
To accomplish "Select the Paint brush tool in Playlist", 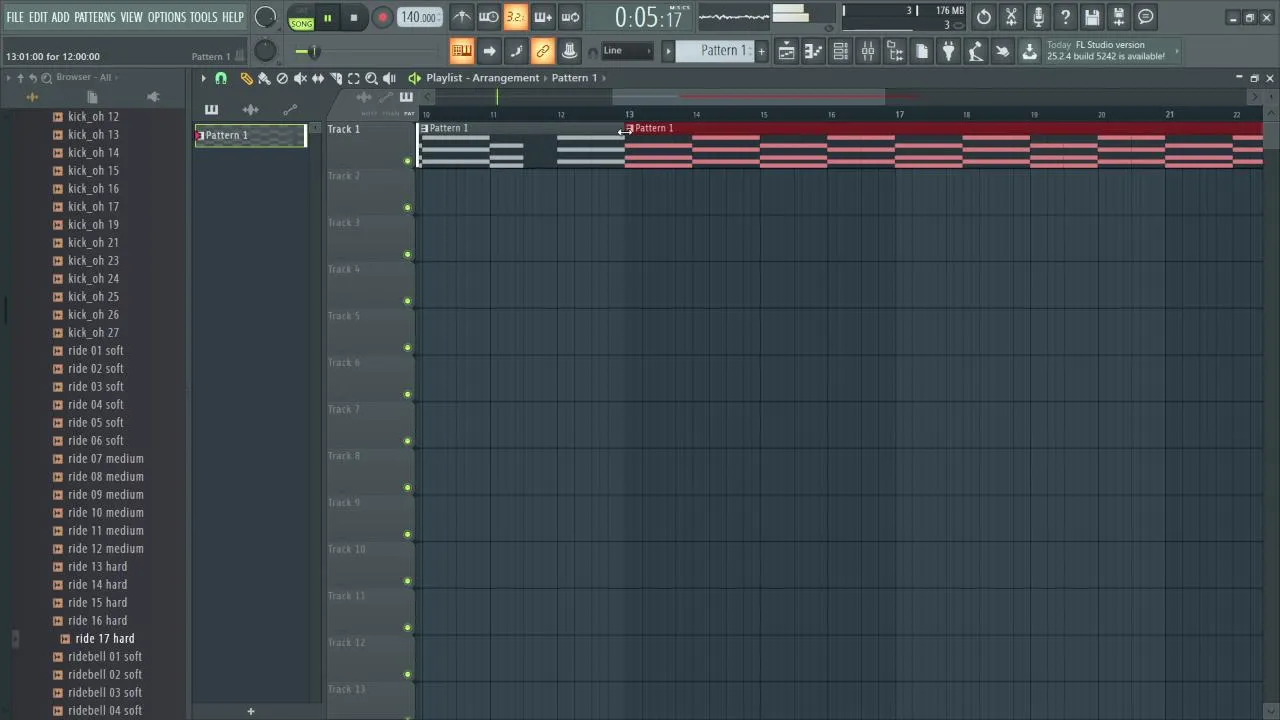I will coord(264,78).
